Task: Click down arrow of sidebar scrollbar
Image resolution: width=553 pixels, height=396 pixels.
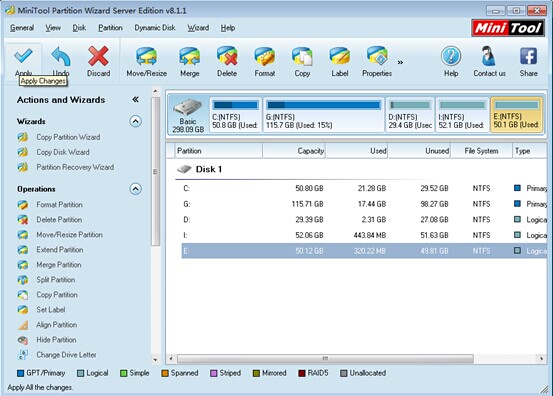Action: [156, 360]
